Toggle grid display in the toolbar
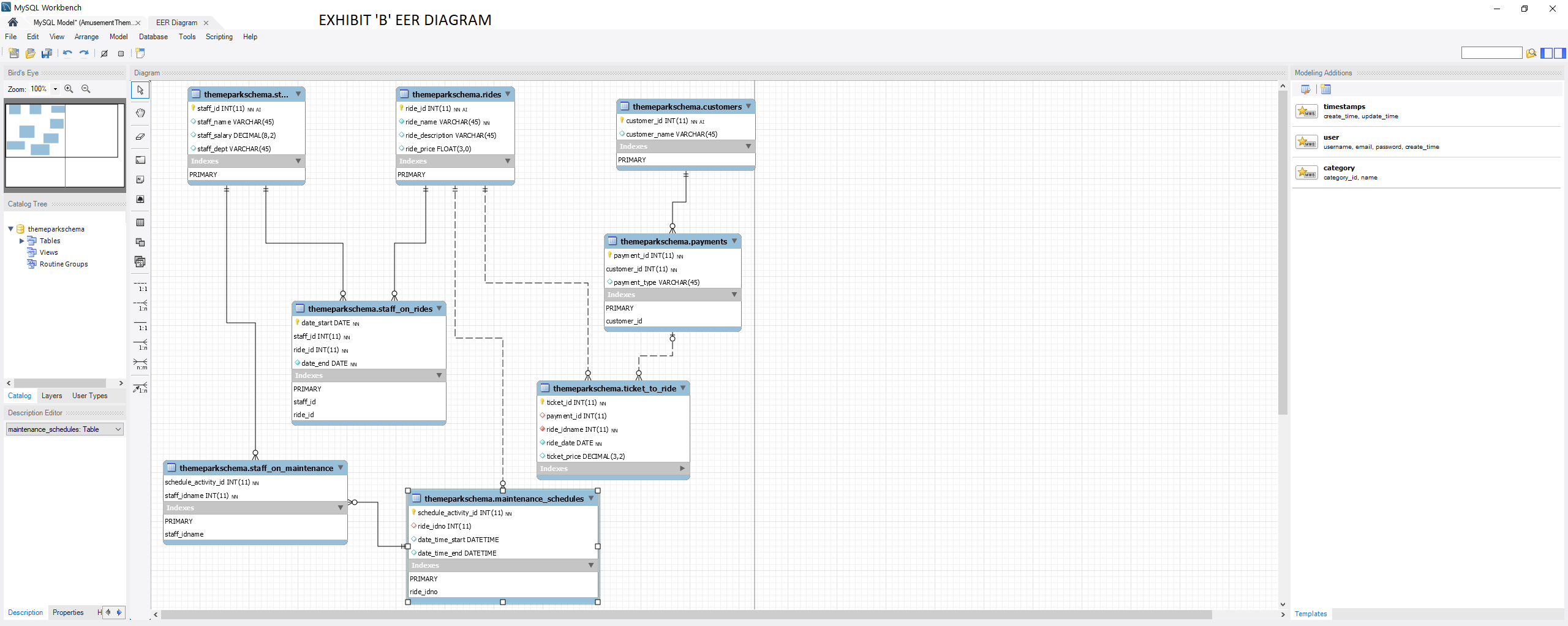 click(120, 53)
